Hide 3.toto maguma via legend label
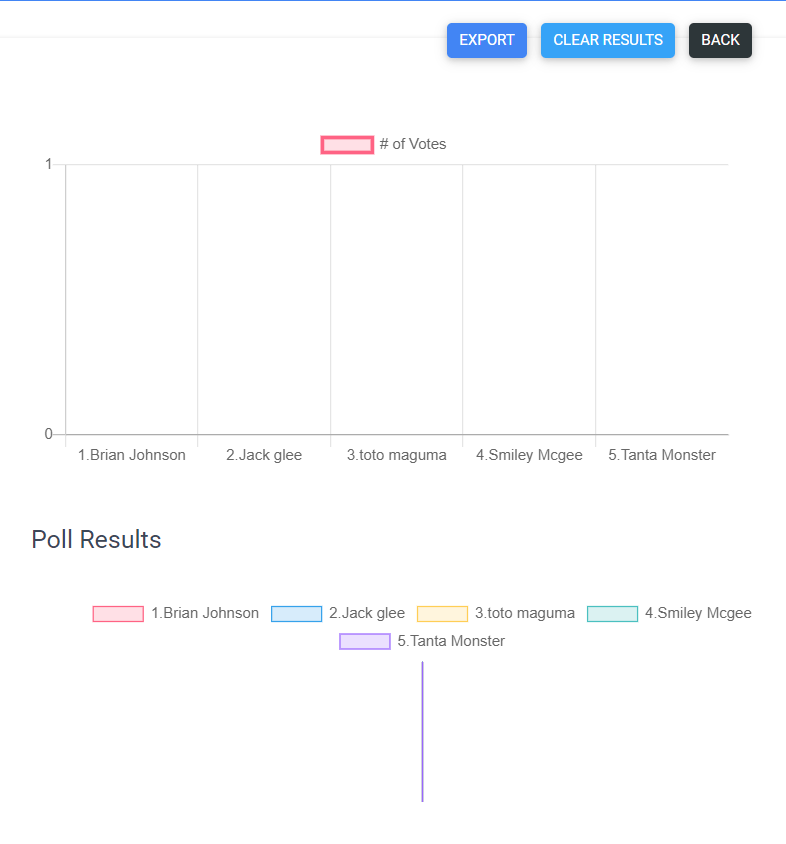This screenshot has height=844, width=786. 525,613
